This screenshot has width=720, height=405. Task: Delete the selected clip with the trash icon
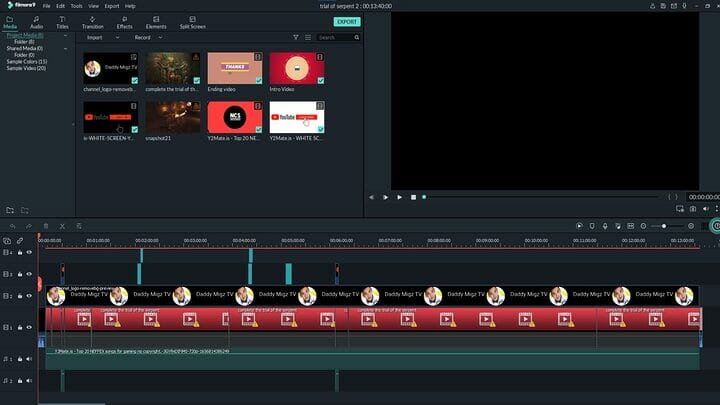pyautogui.click(x=46, y=226)
